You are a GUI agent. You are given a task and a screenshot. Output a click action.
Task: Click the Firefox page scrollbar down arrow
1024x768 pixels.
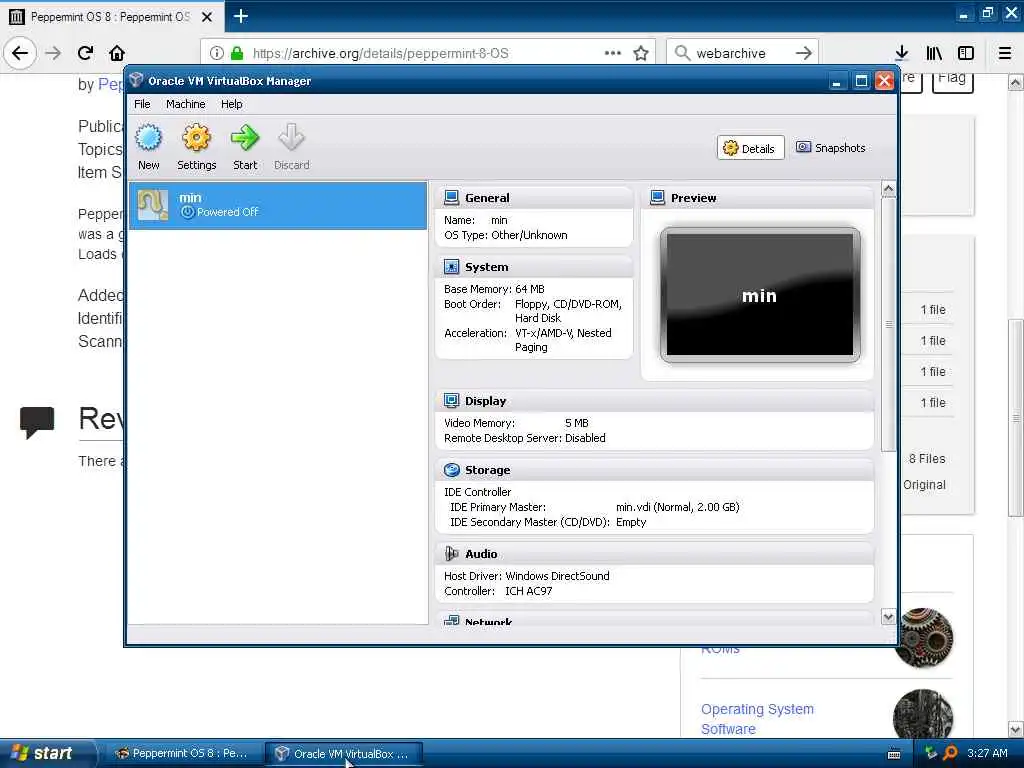click(x=1016, y=729)
